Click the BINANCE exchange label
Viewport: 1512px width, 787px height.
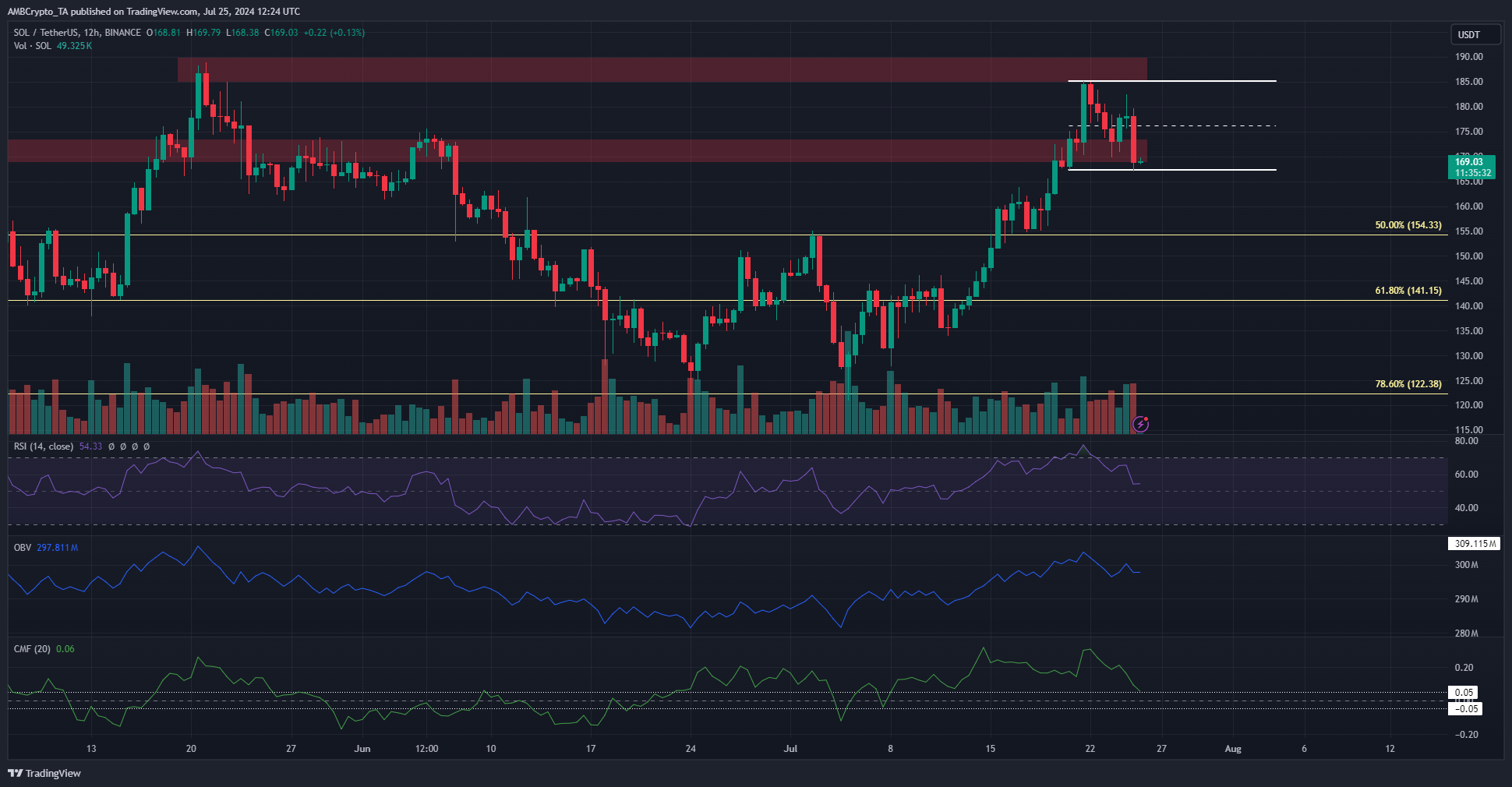pos(123,33)
